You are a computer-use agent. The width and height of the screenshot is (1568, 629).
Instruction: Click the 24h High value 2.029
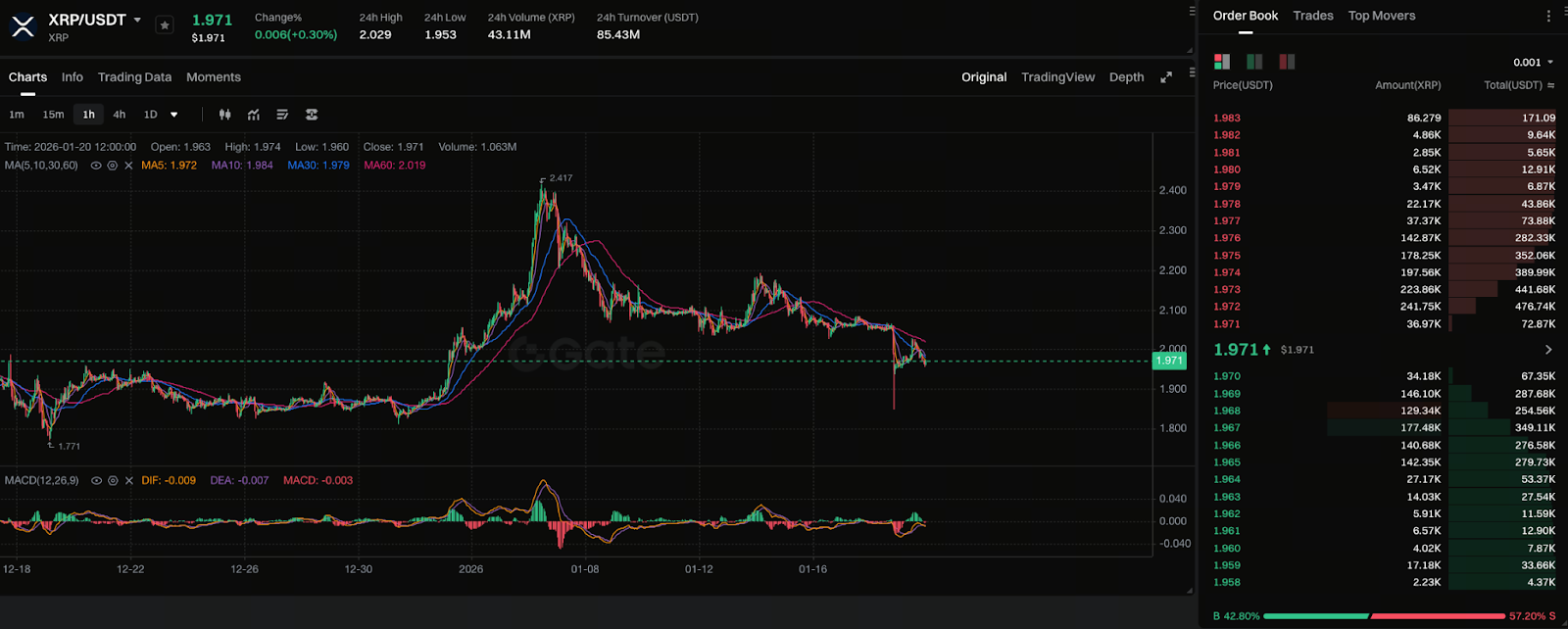tap(375, 34)
